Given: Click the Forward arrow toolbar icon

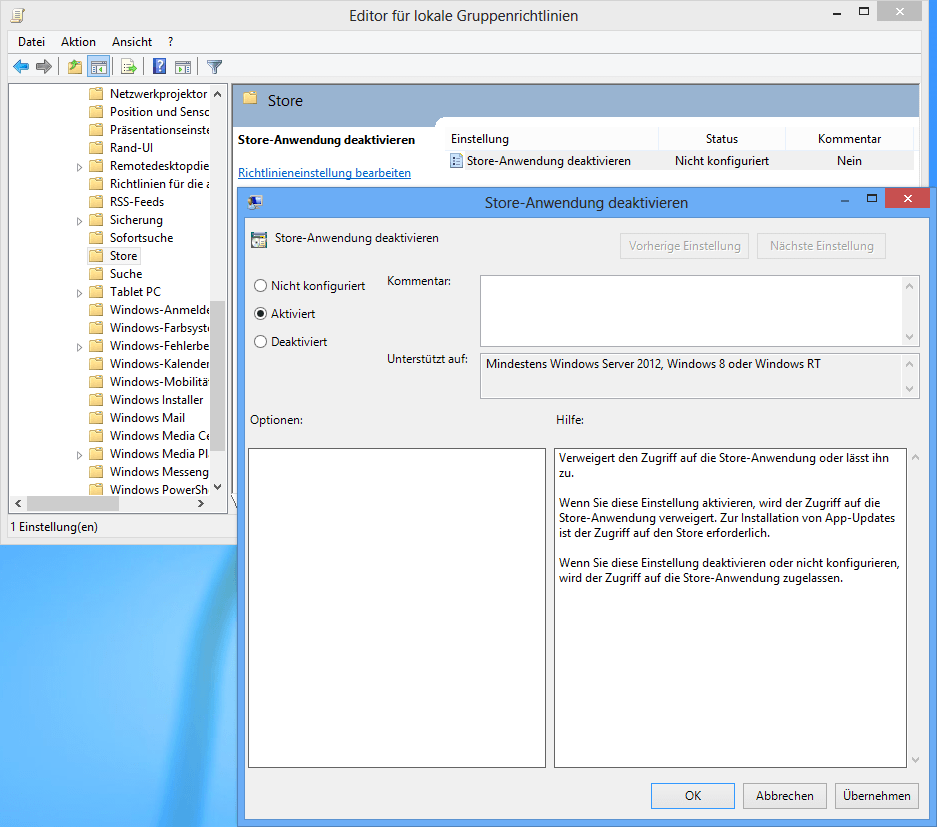Looking at the screenshot, I should [x=44, y=66].
